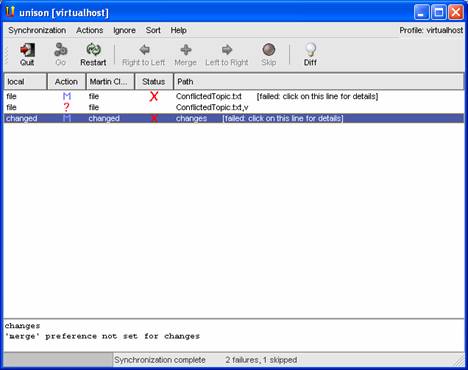Maximize the unison window

tap(439, 12)
